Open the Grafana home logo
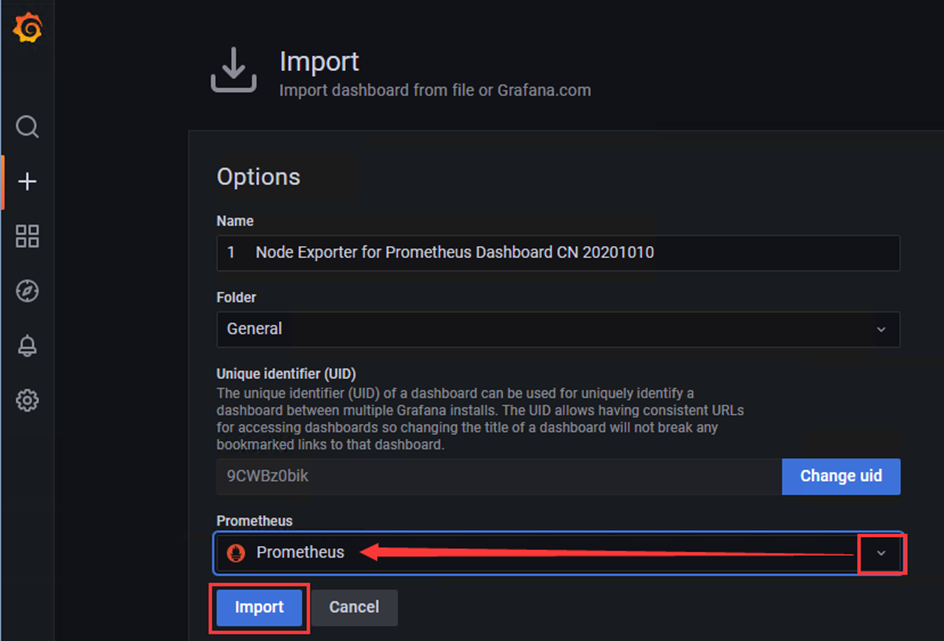The width and height of the screenshot is (944, 641). coord(28,28)
